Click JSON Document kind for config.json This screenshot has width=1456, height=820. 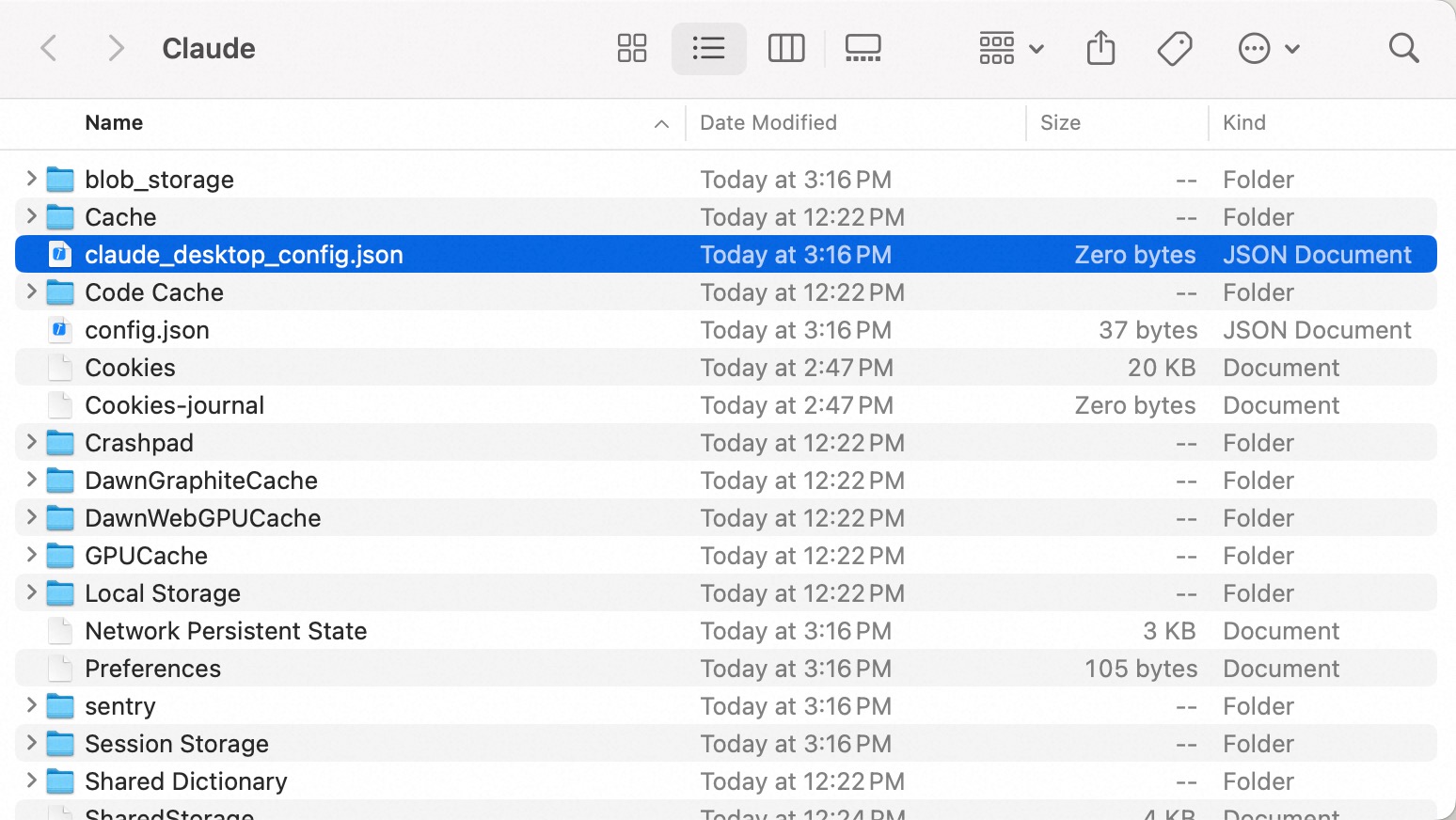(1317, 330)
